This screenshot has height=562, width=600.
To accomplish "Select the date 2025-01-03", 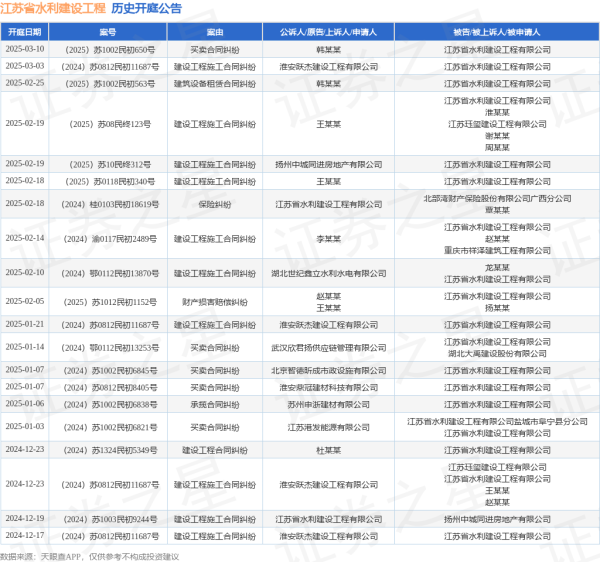I will tap(25, 426).
